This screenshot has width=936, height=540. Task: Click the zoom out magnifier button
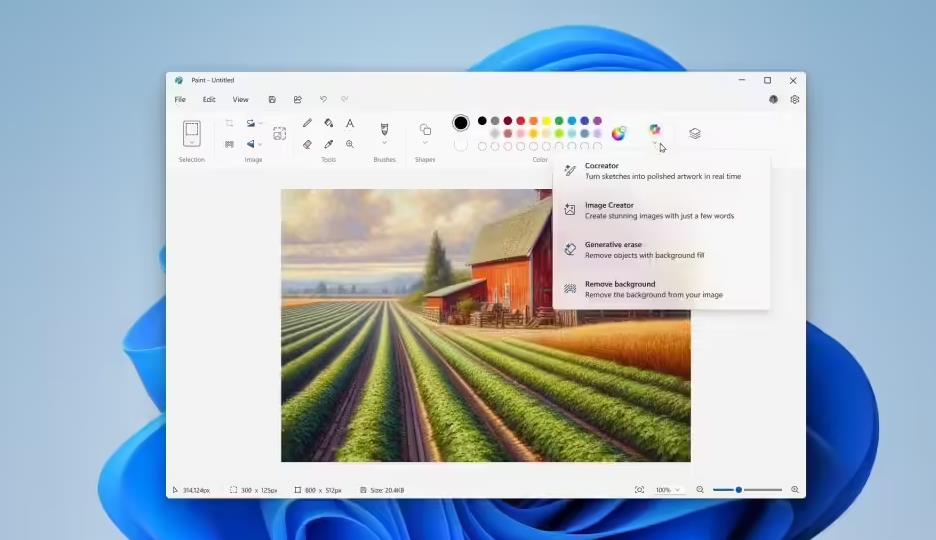point(700,490)
